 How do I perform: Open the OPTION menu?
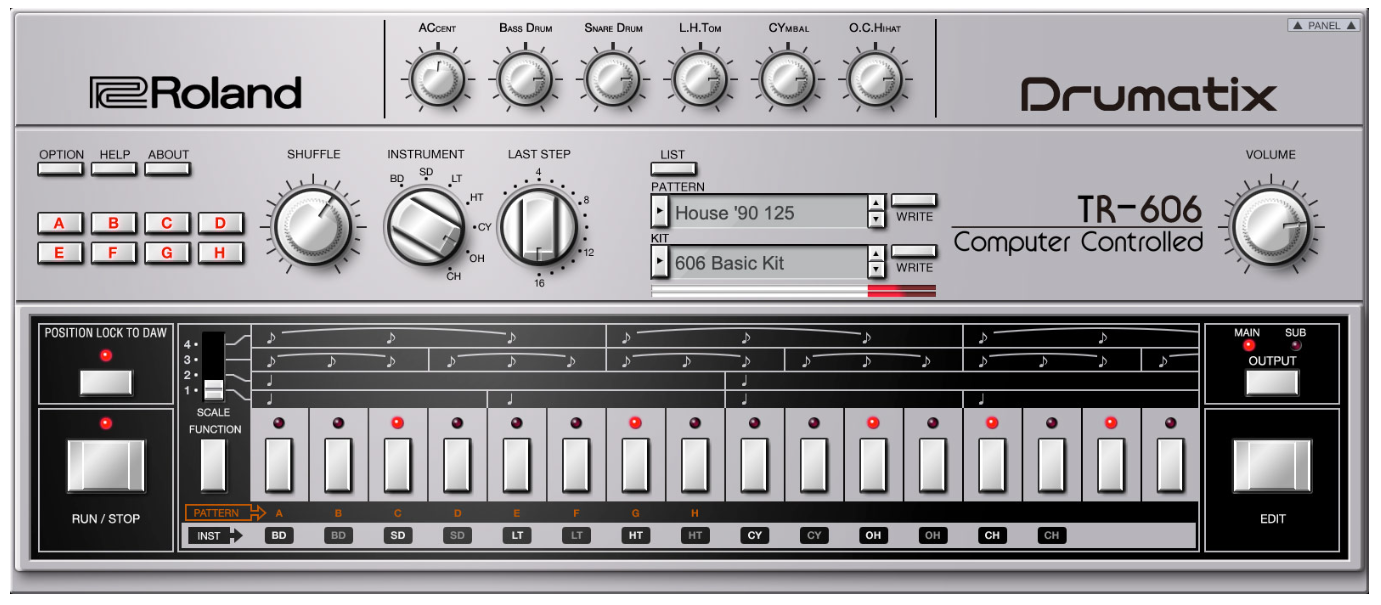click(61, 169)
